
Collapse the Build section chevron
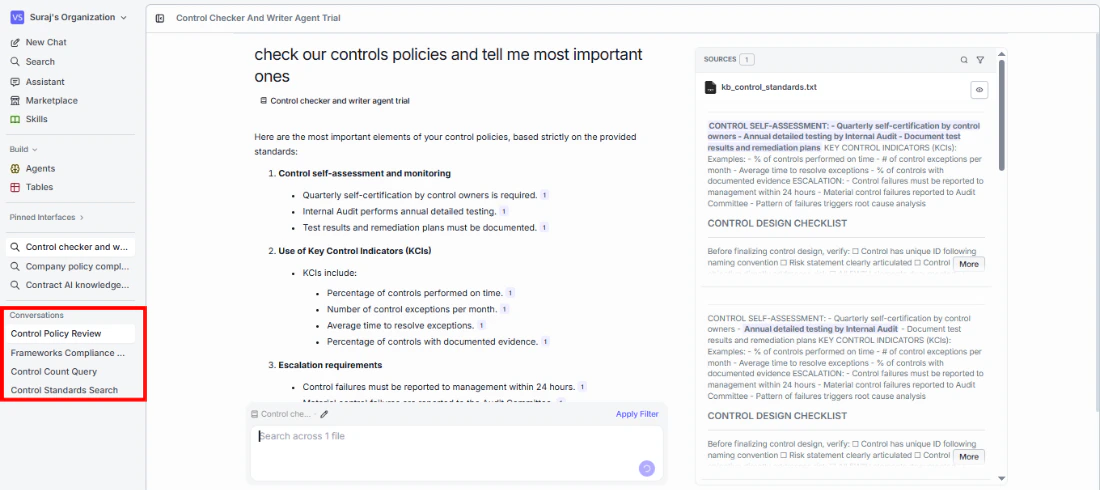[35, 150]
